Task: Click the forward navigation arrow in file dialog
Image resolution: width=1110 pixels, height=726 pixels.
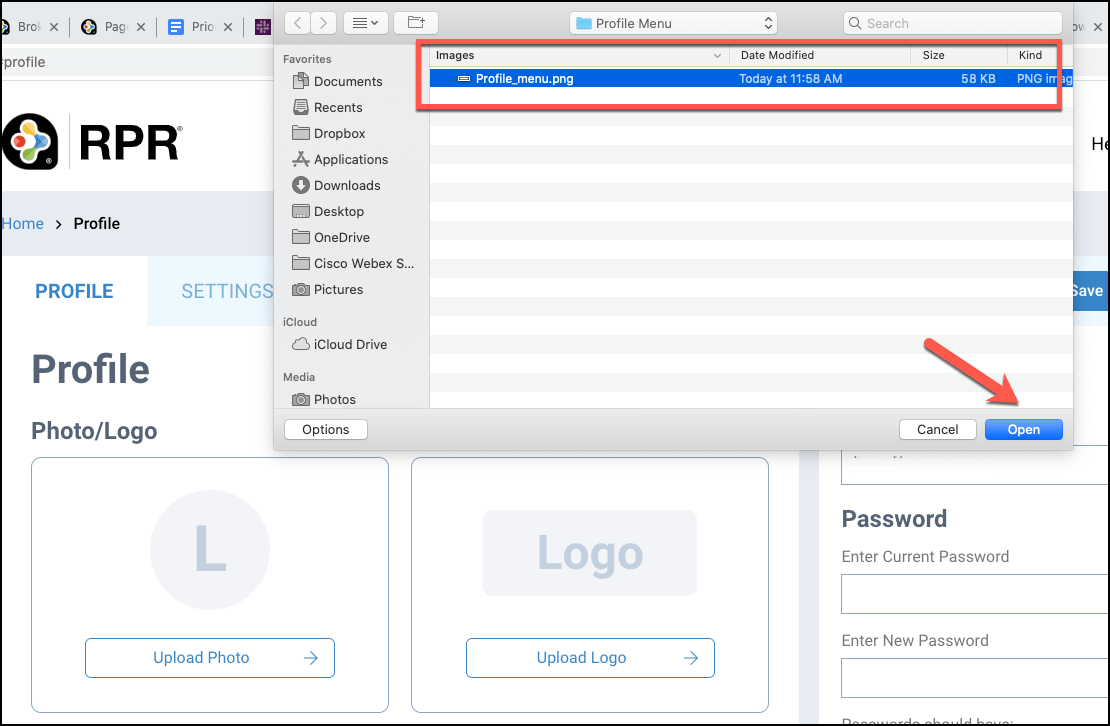Action: click(322, 22)
